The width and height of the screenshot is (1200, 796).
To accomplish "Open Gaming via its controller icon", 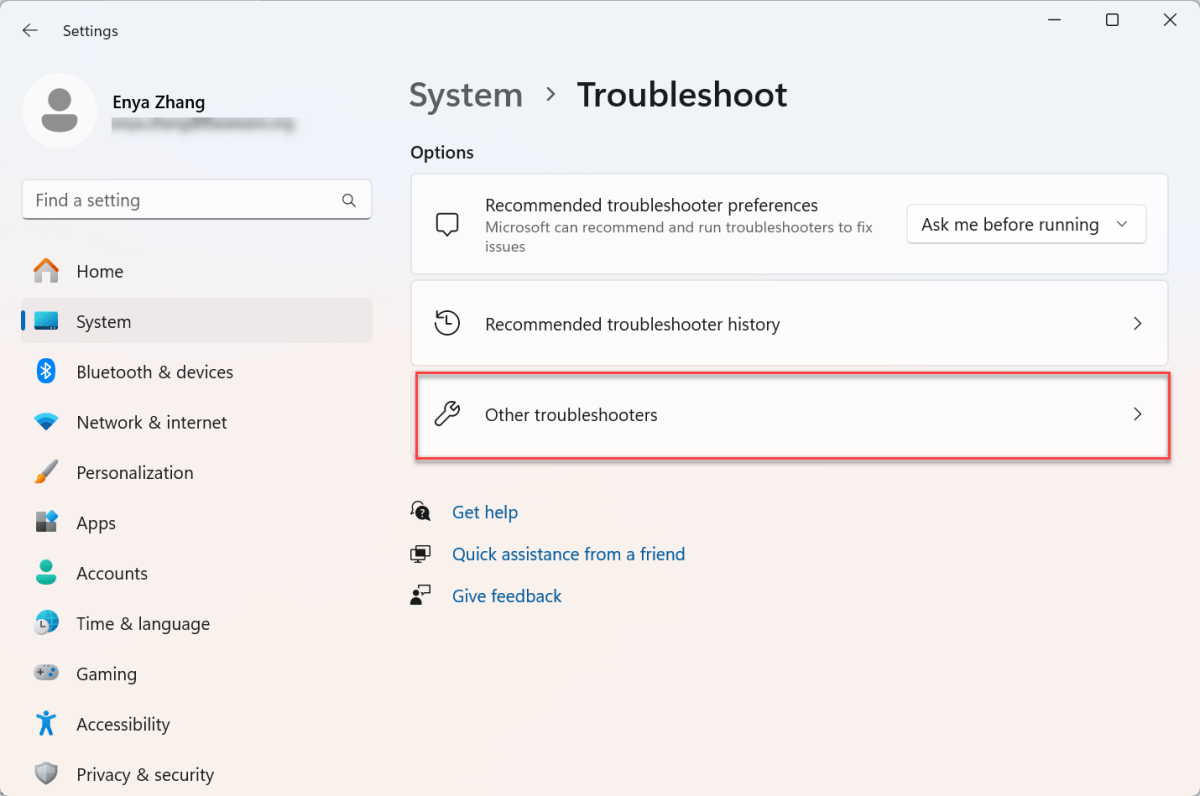I will click(x=46, y=673).
